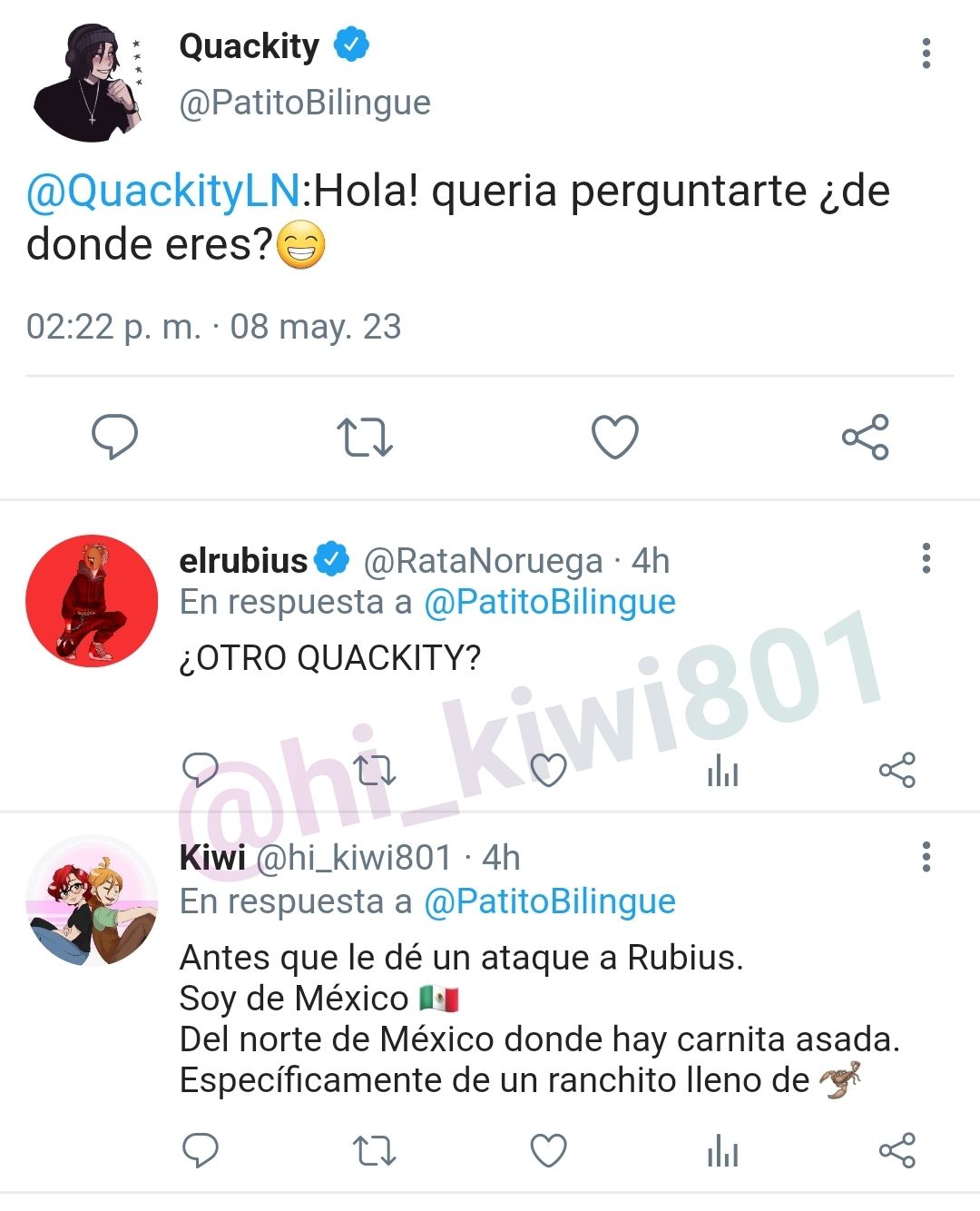The width and height of the screenshot is (980, 1211).
Task: Reply to Quackity's main tweet
Action: [x=114, y=437]
